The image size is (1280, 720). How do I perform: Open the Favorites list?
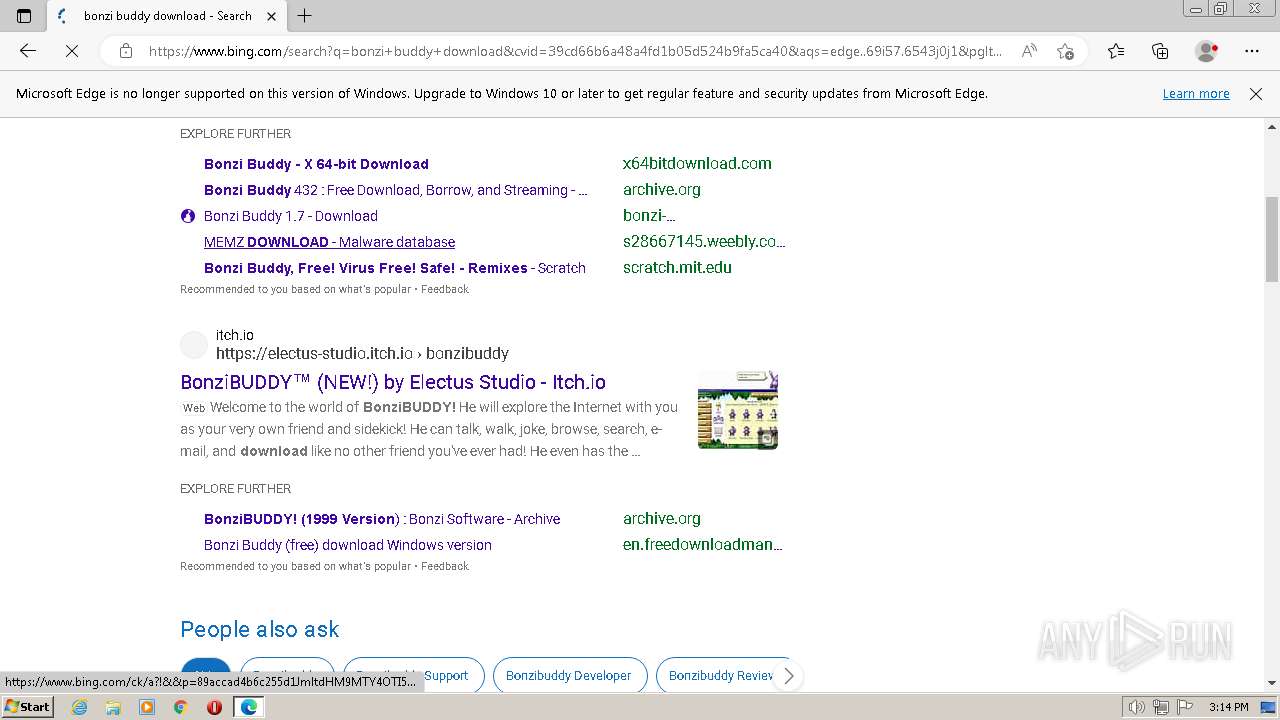click(1116, 51)
